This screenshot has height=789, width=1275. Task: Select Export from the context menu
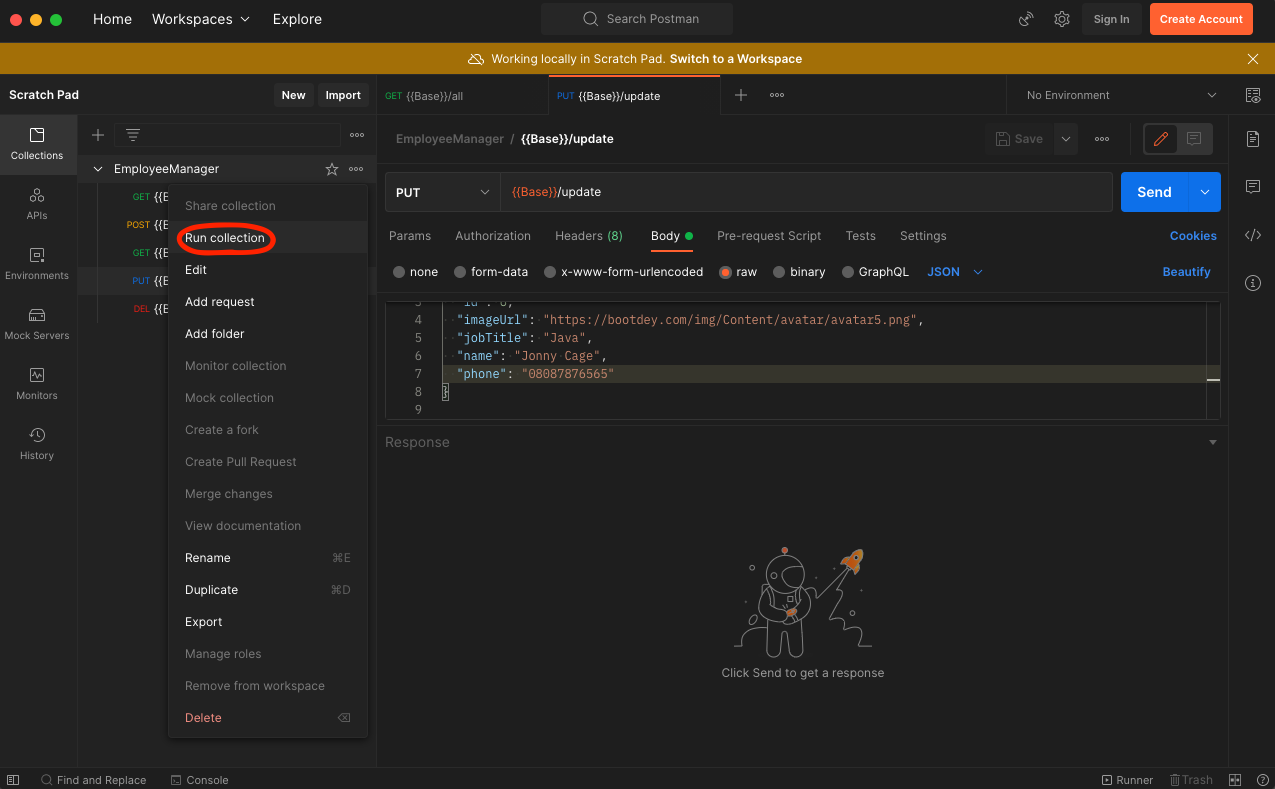point(204,622)
